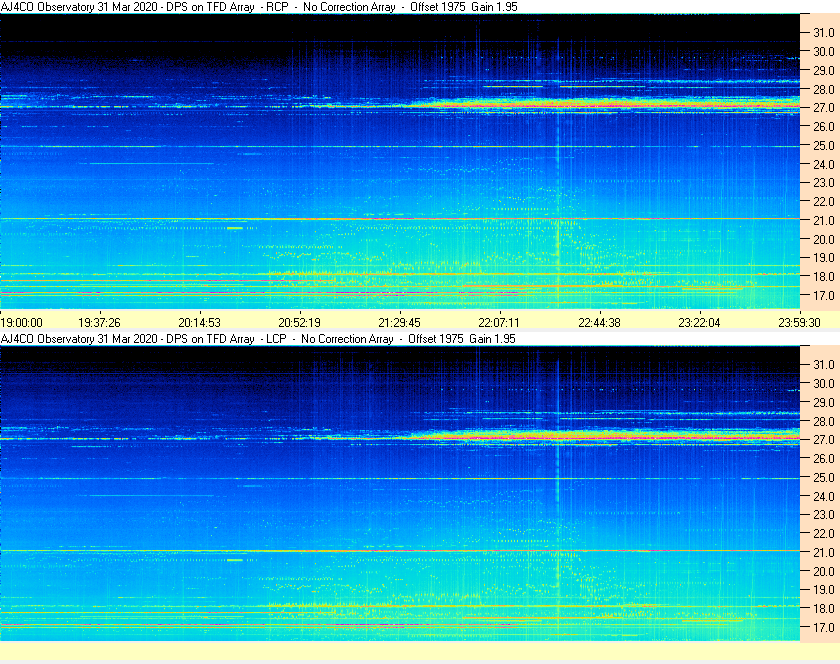
Task: Click the 19.0 frequency label in RCP panel
Action: click(x=824, y=258)
